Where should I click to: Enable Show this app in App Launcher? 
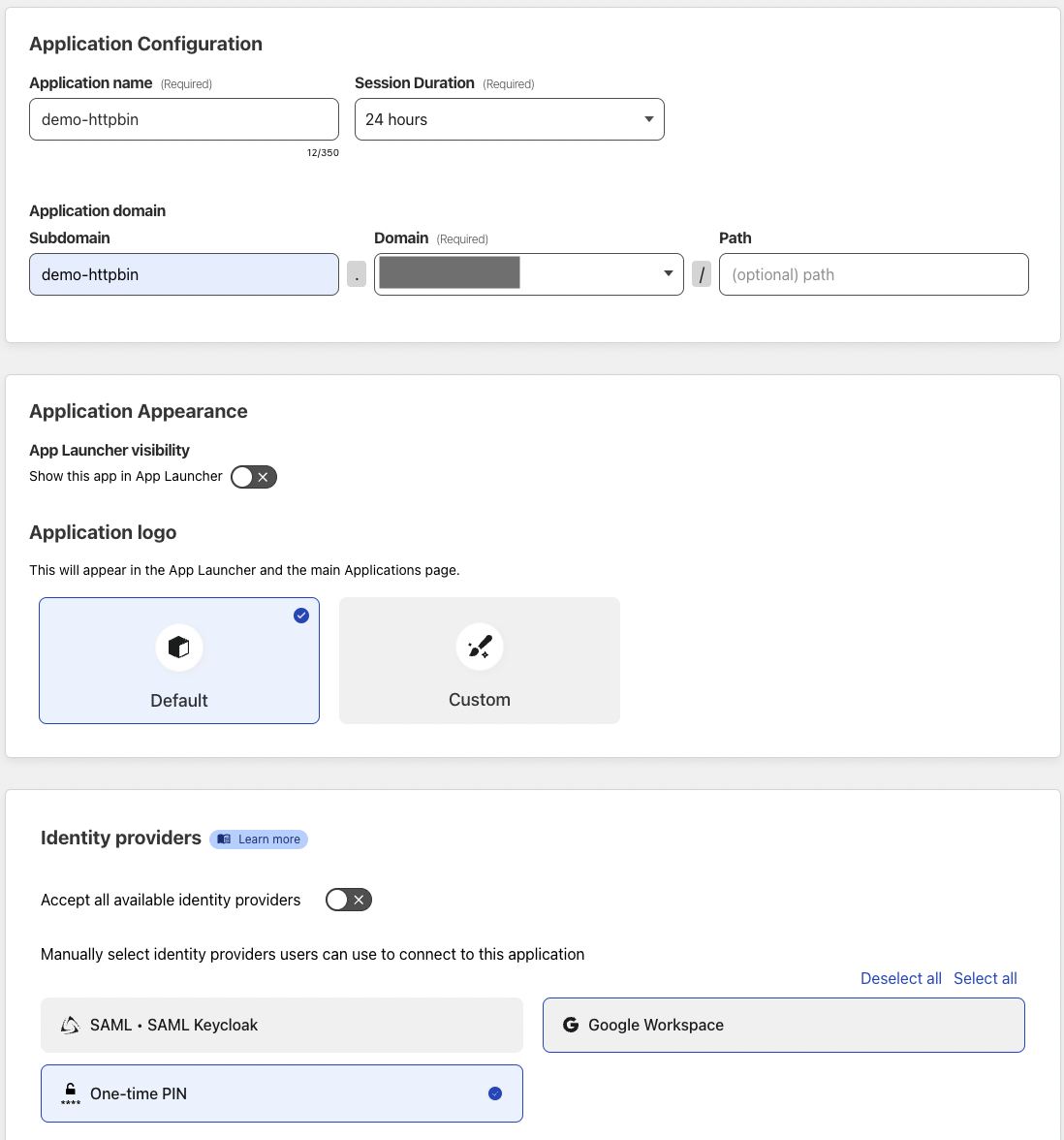coord(254,477)
